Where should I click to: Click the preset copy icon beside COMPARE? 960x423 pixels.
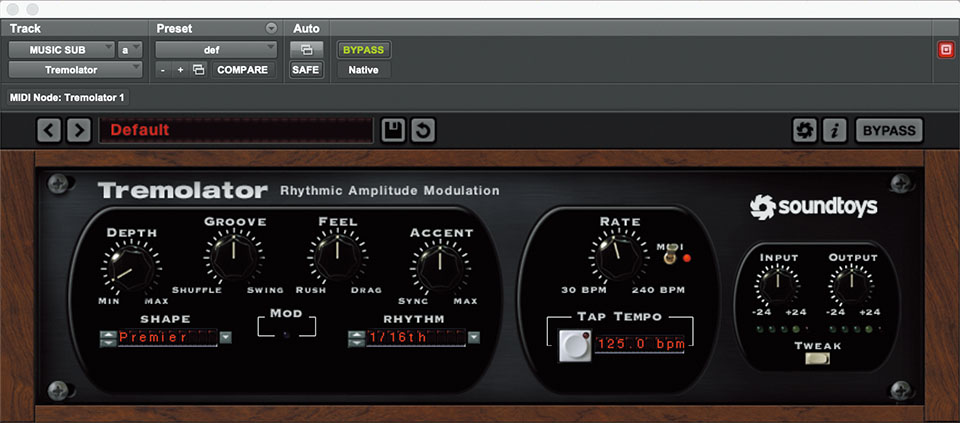pyautogui.click(x=198, y=70)
